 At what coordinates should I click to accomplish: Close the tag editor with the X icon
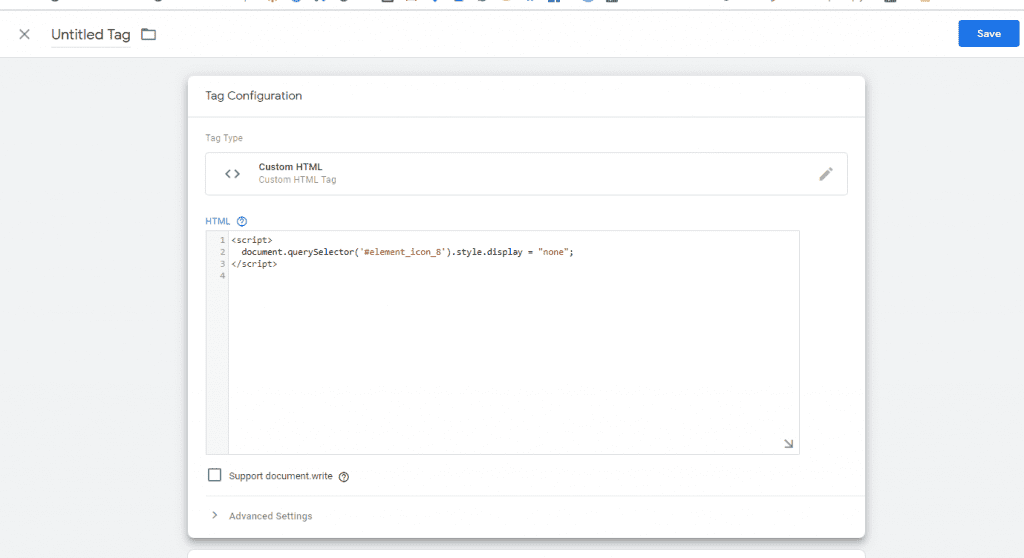(x=24, y=34)
